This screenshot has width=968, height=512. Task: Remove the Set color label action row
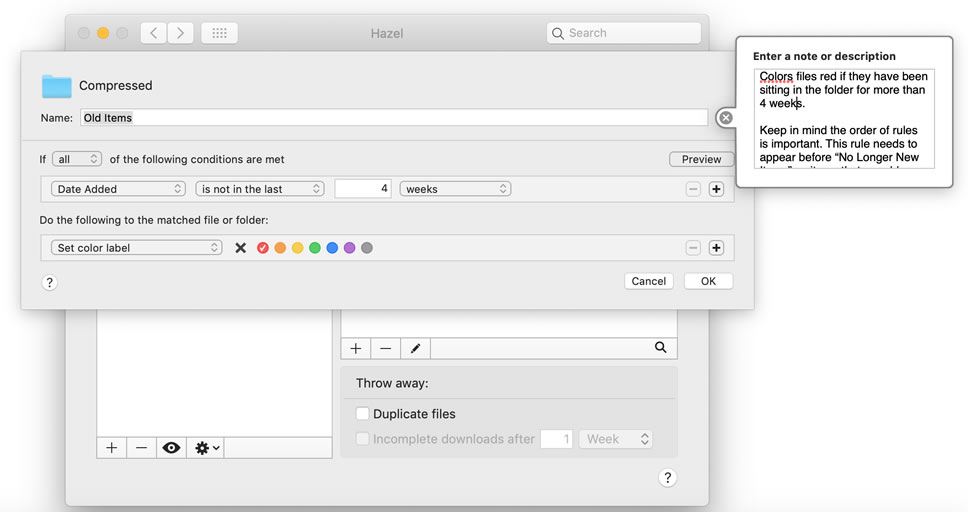click(x=693, y=248)
